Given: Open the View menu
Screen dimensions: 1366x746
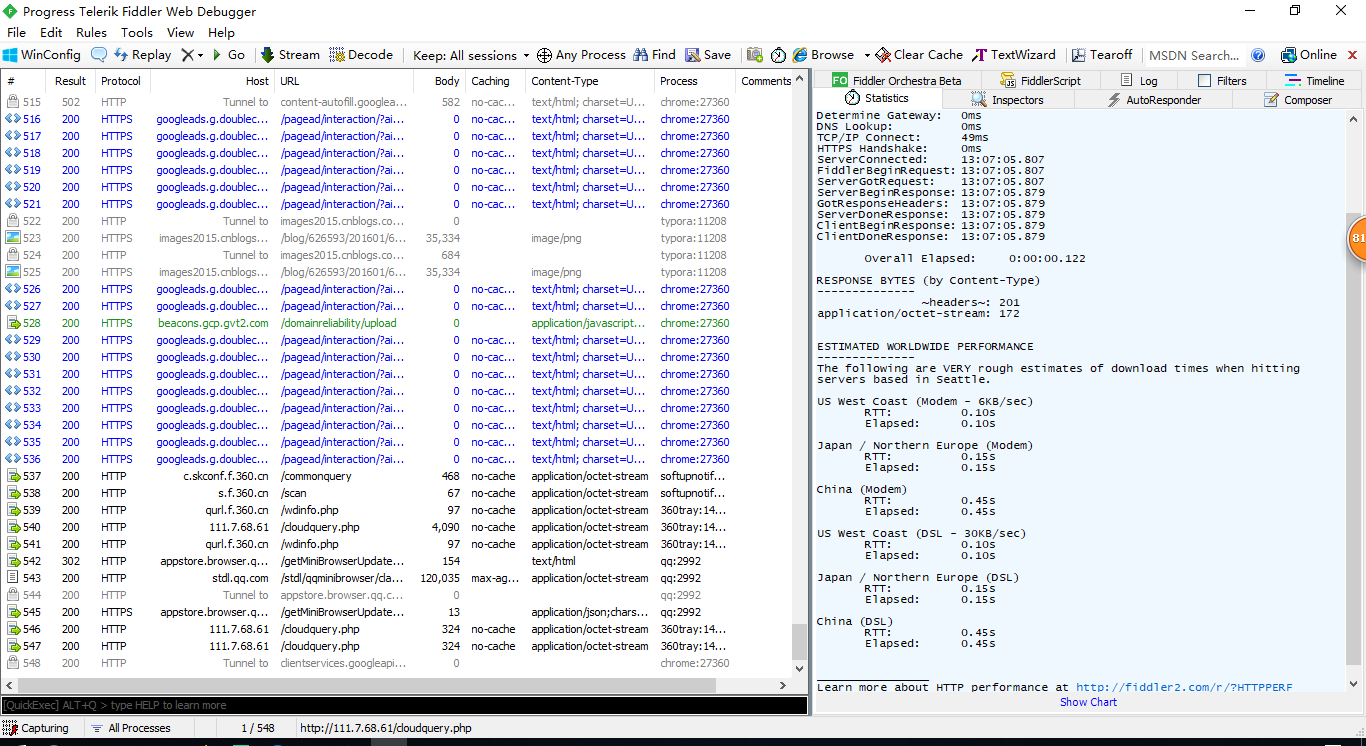Looking at the screenshot, I should [181, 33].
